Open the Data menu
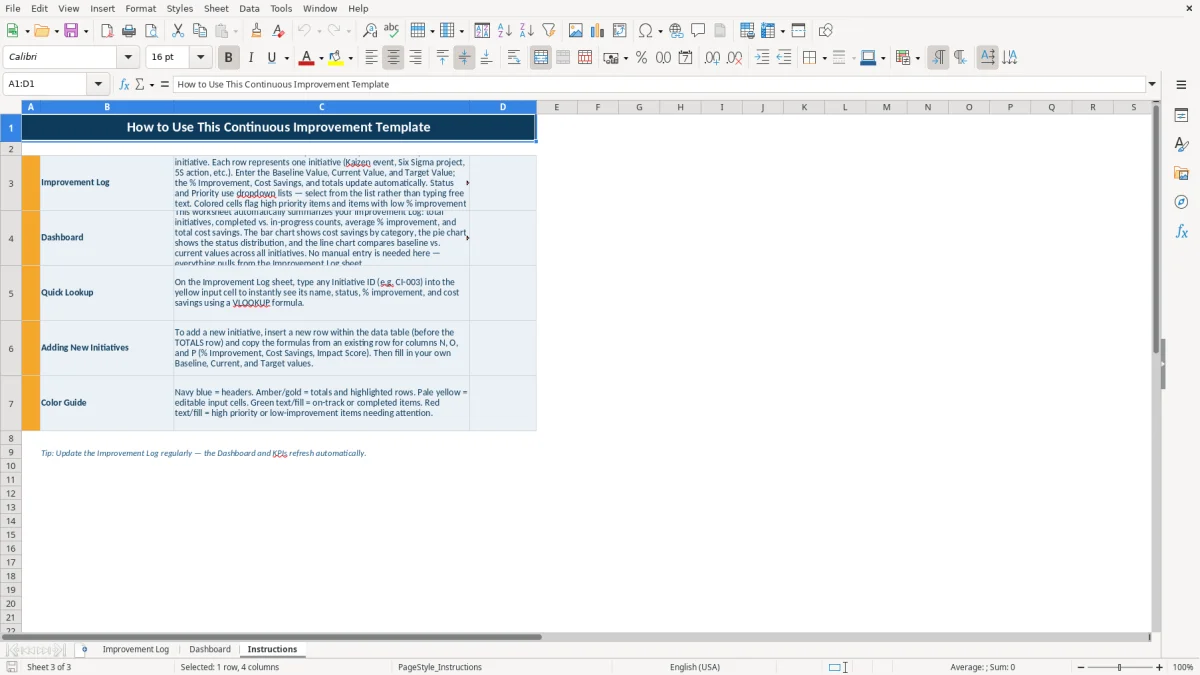 click(249, 8)
